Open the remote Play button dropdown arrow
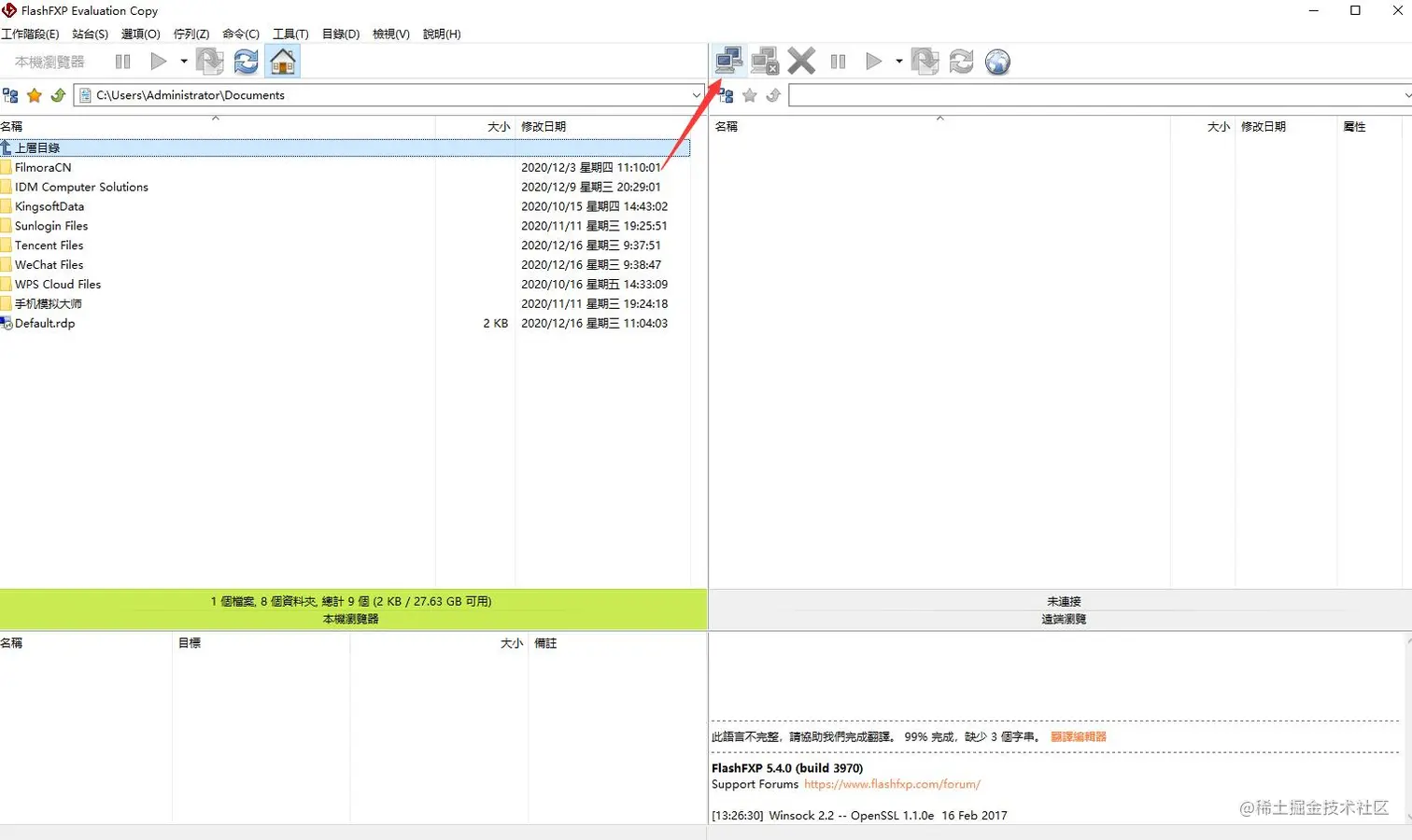Screen dimensions: 1412x840 pyautogui.click(x=899, y=62)
